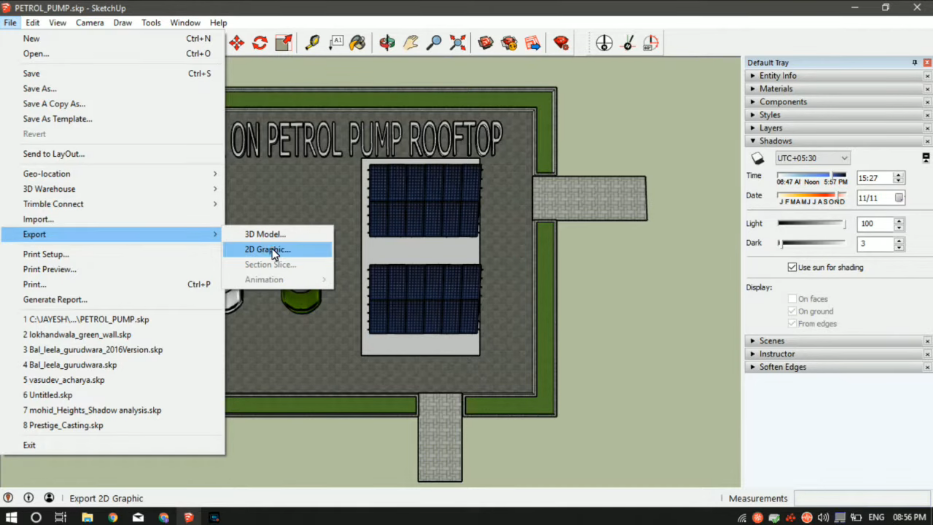The image size is (933, 525).
Task: Select the Tape Measure tool
Action: (312, 43)
